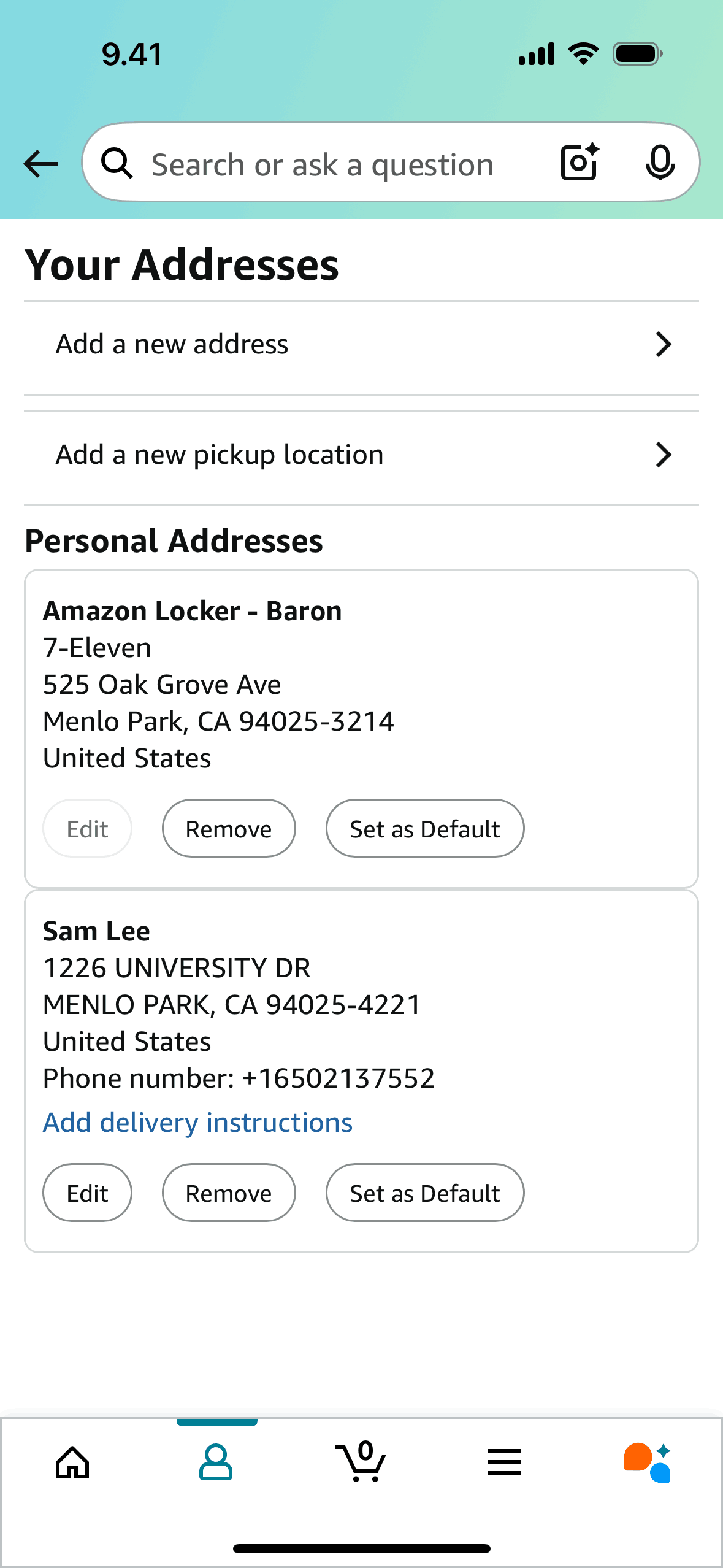Image resolution: width=723 pixels, height=1568 pixels.
Task: Set Amazon Locker Baron as default
Action: pos(425,829)
